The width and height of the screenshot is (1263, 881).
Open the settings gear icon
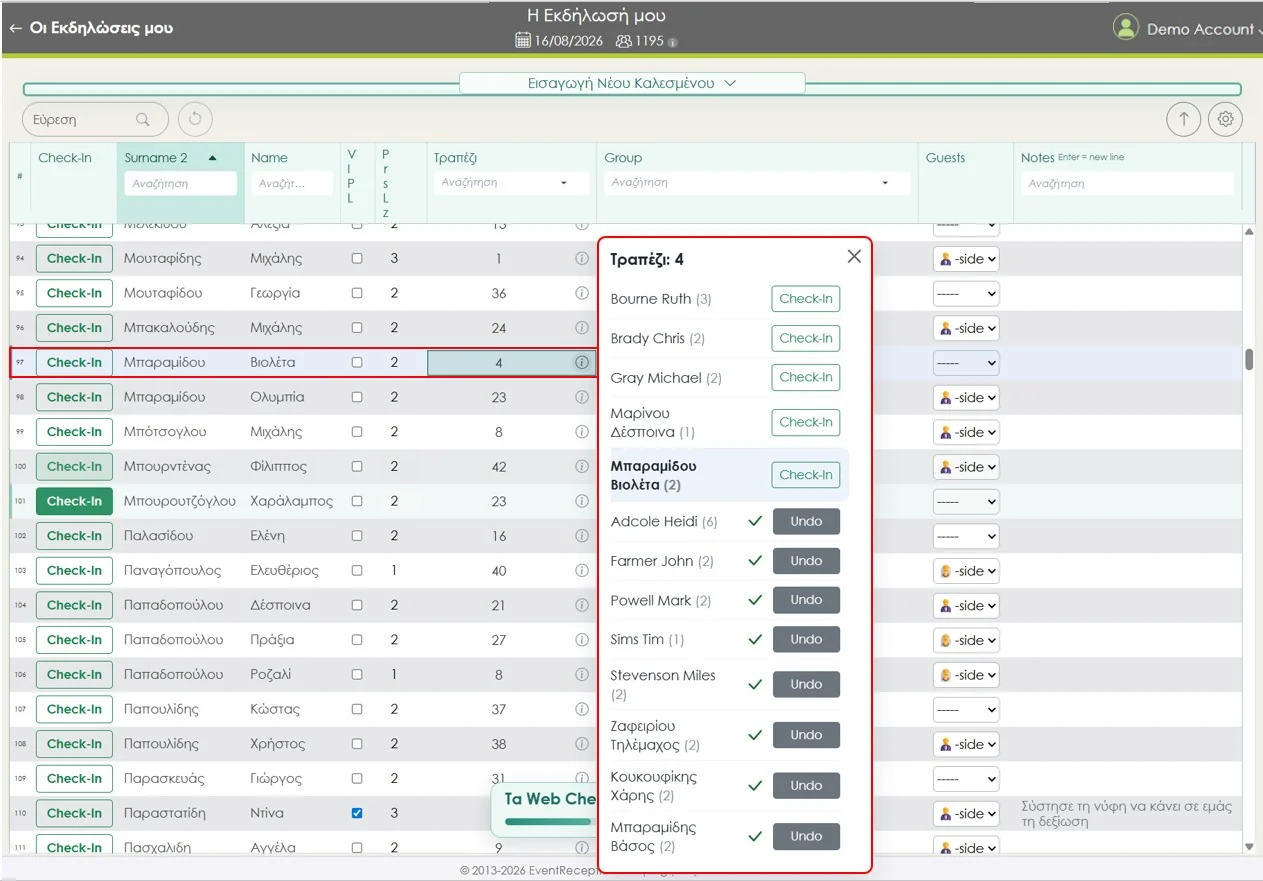point(1225,119)
